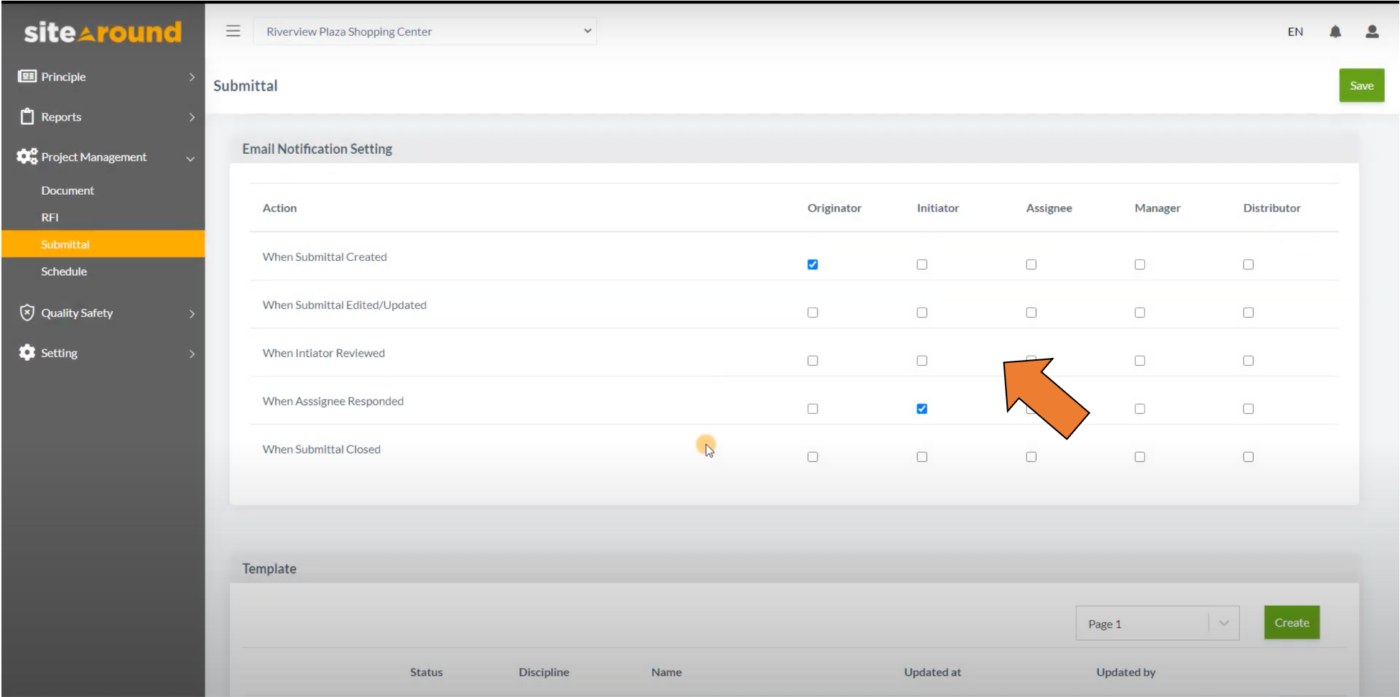The image size is (1400, 697).
Task: Click the Principle sidebar icon
Action: 26,76
